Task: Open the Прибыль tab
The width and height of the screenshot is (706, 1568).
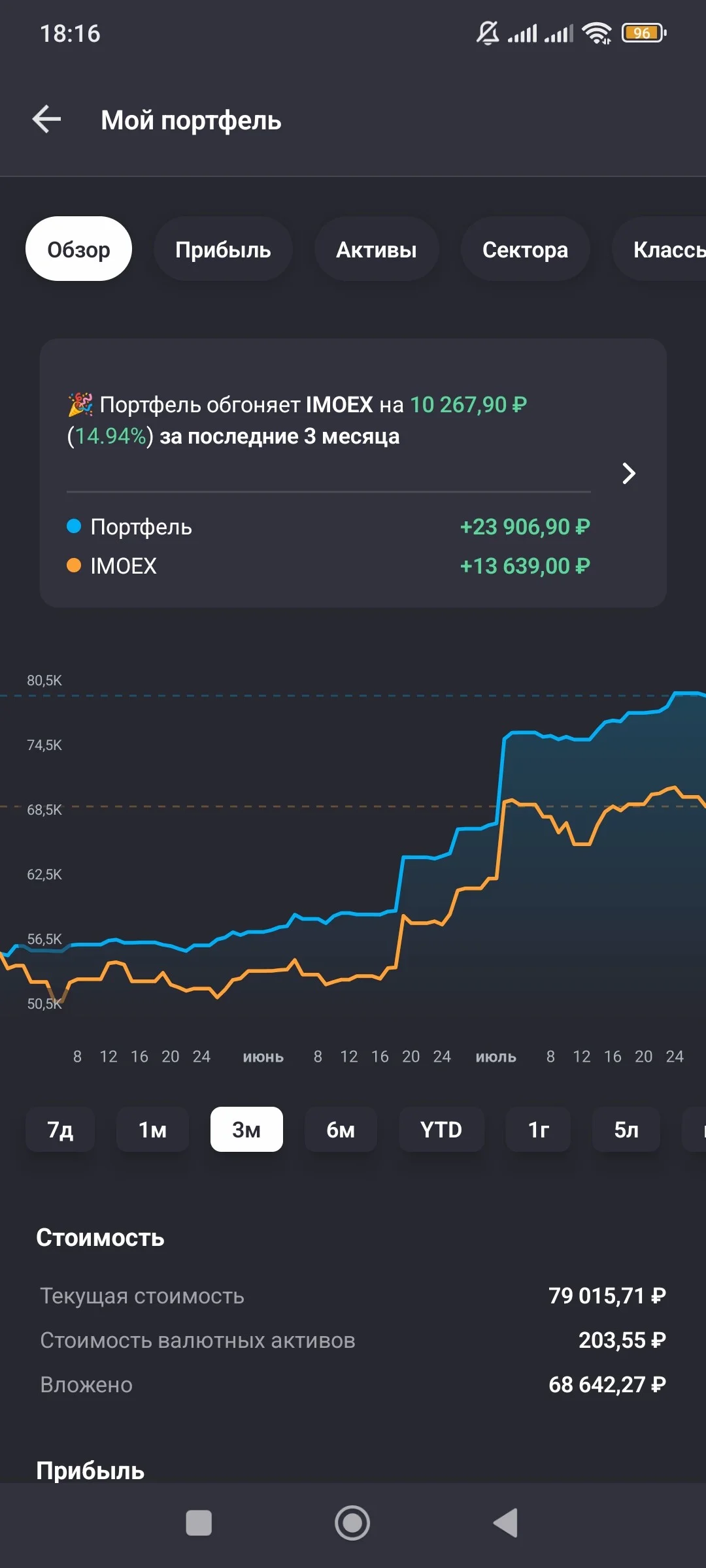Action: click(x=223, y=249)
